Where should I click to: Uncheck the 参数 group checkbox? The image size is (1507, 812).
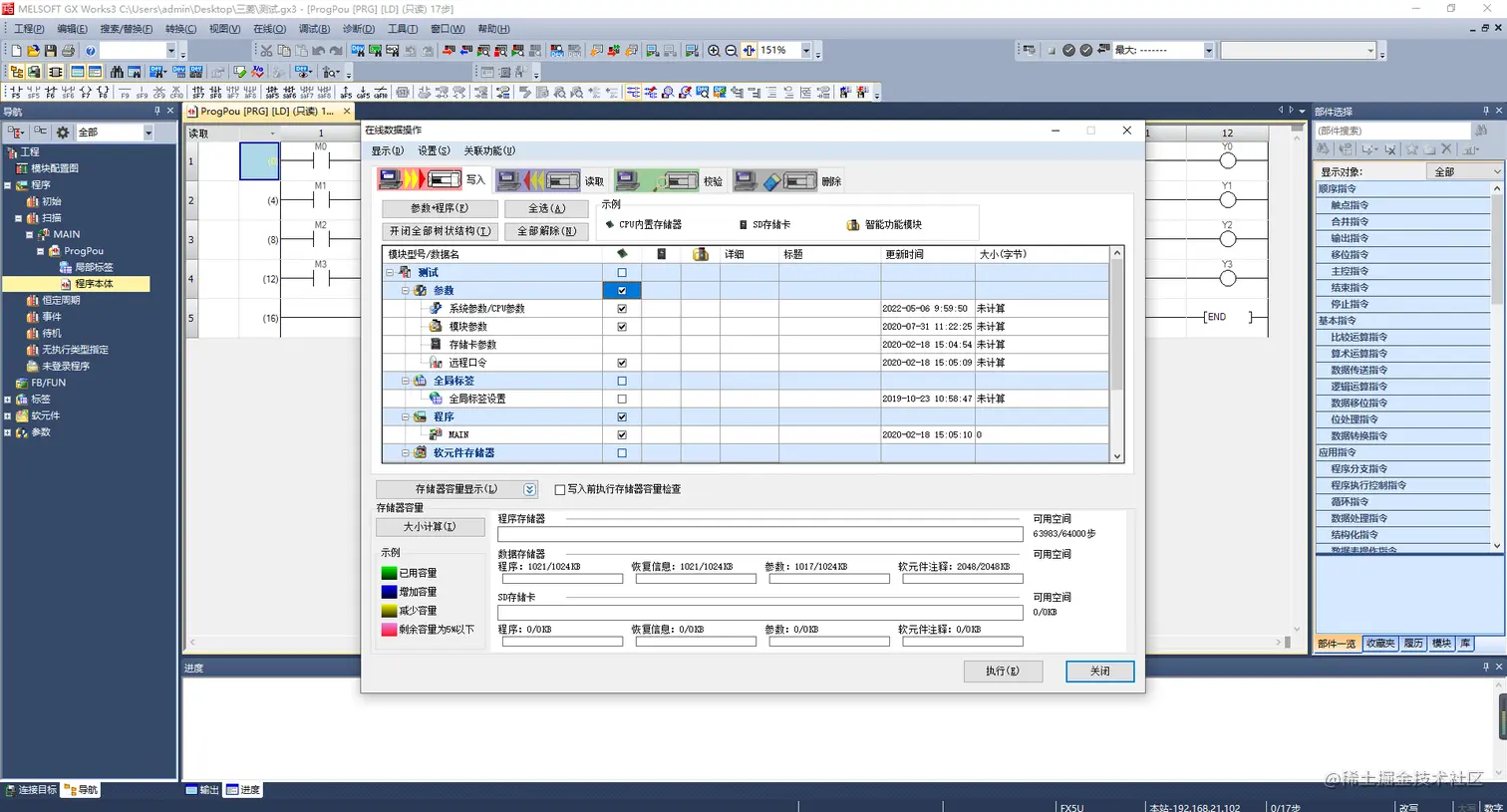click(x=622, y=291)
